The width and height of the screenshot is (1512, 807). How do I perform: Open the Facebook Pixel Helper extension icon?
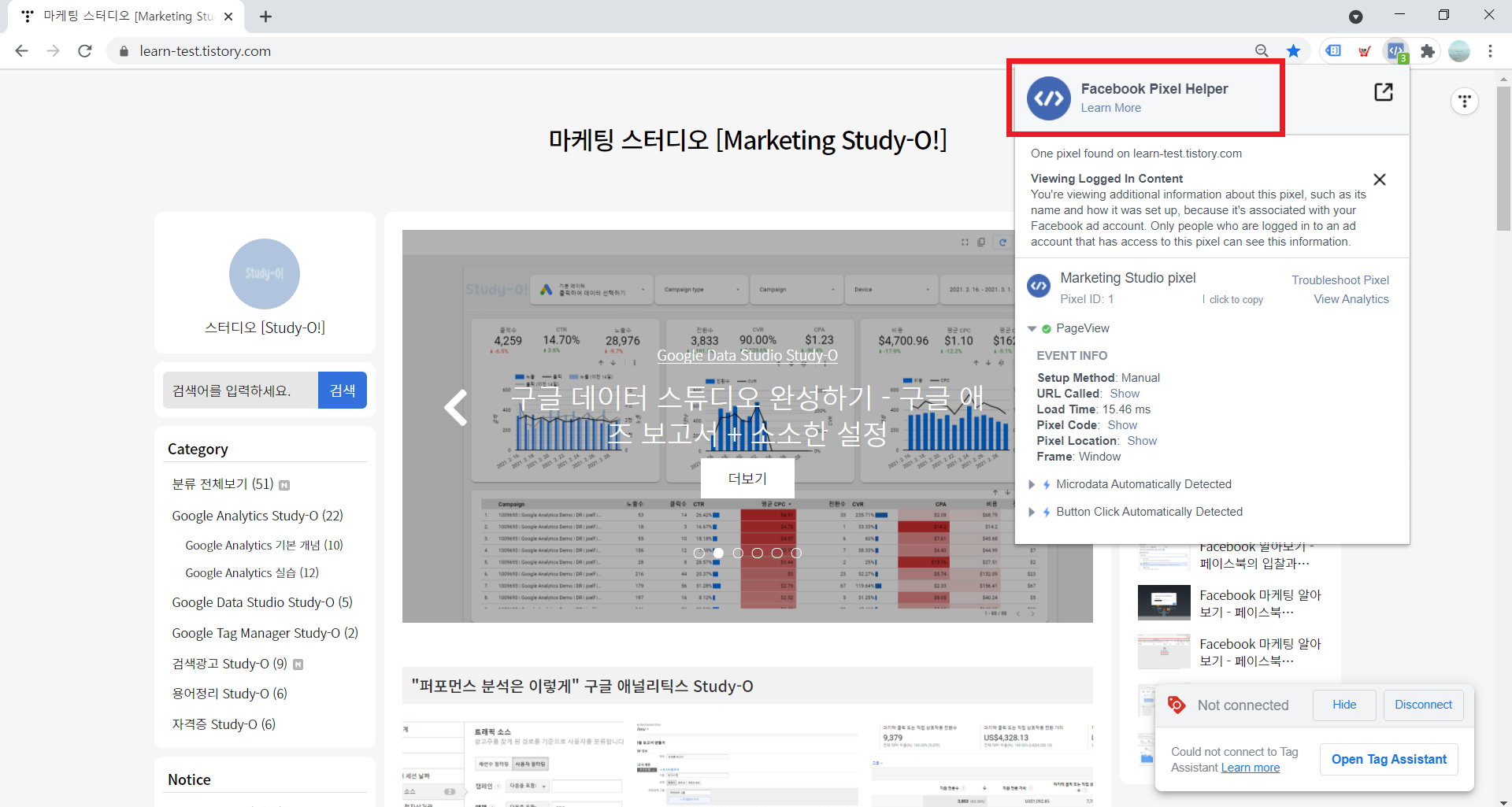point(1395,51)
